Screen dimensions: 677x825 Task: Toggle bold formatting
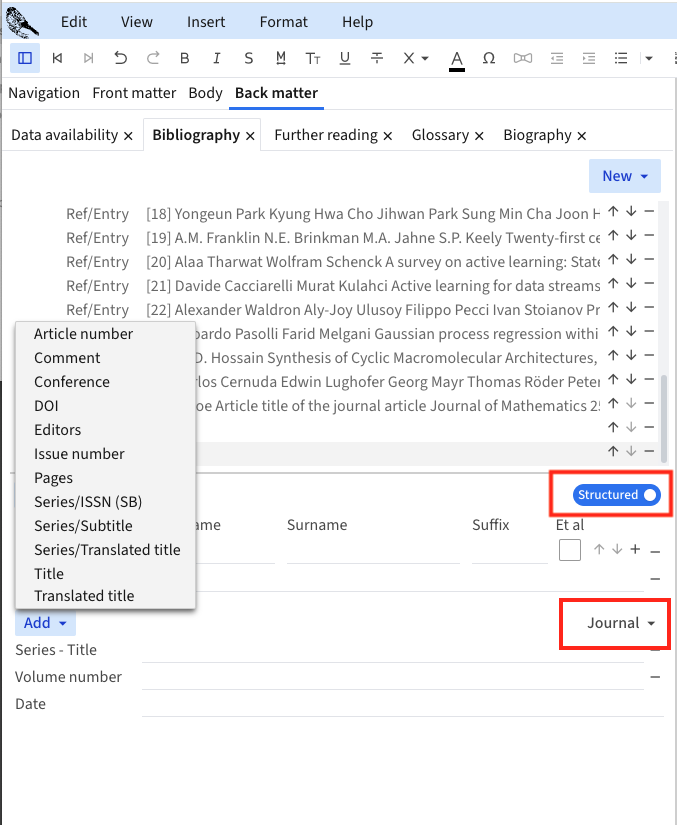click(185, 58)
